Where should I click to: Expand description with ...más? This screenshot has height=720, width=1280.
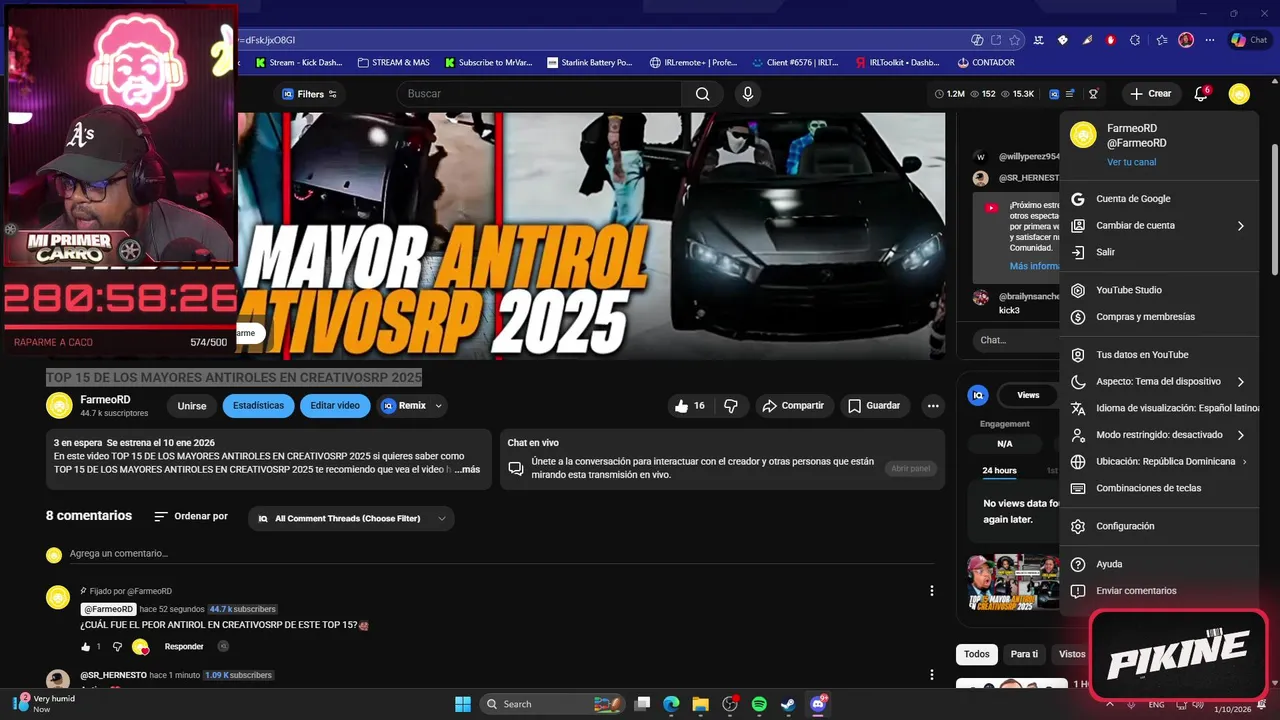pos(467,469)
